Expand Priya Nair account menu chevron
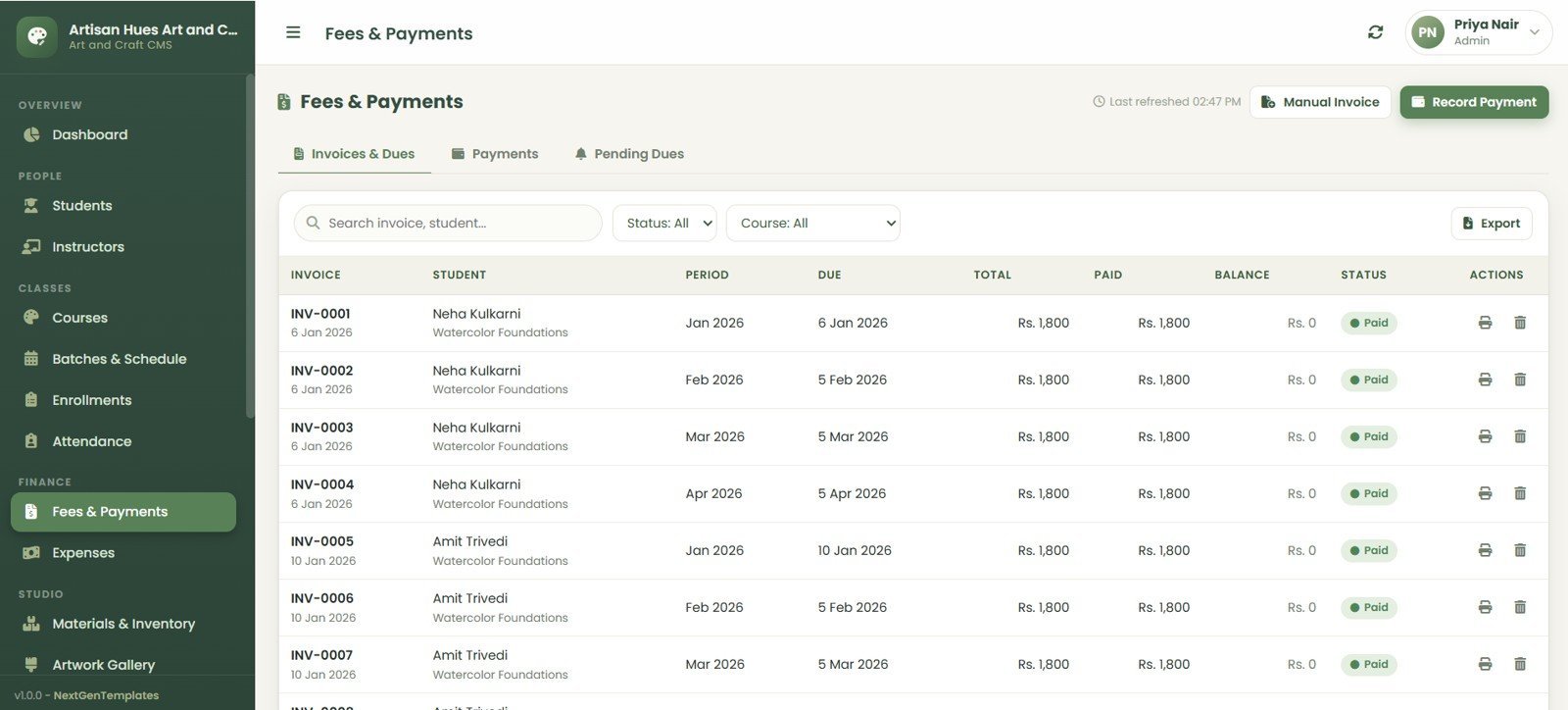This screenshot has height=710, width=1568. click(1535, 32)
